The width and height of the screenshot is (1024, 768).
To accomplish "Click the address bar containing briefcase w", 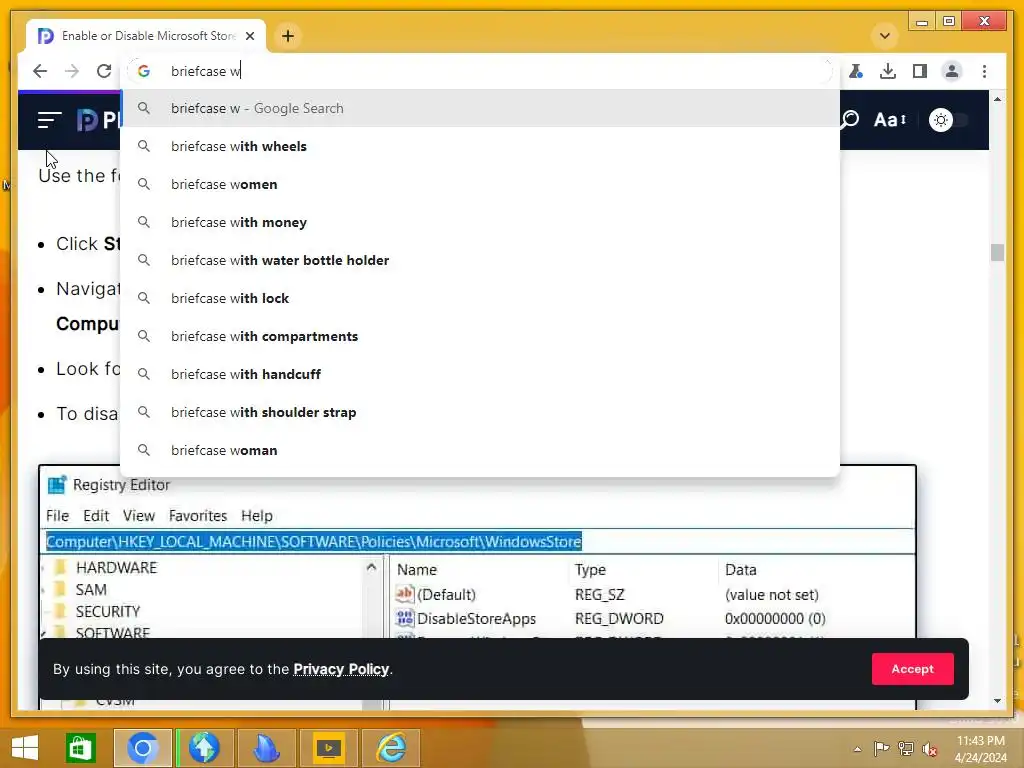I will [480, 71].
